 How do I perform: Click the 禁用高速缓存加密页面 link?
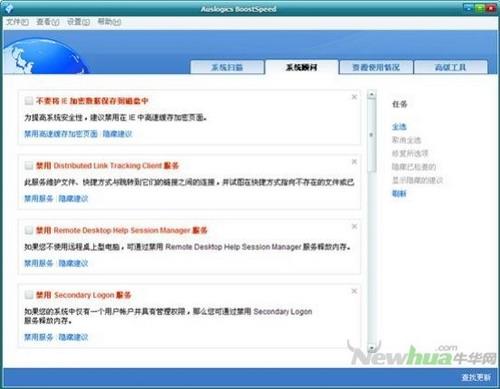click(61, 134)
